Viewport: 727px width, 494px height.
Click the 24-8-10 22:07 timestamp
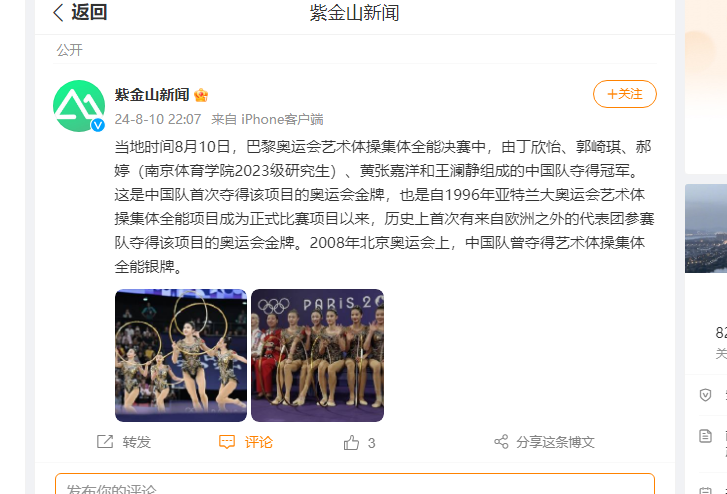pyautogui.click(x=158, y=120)
